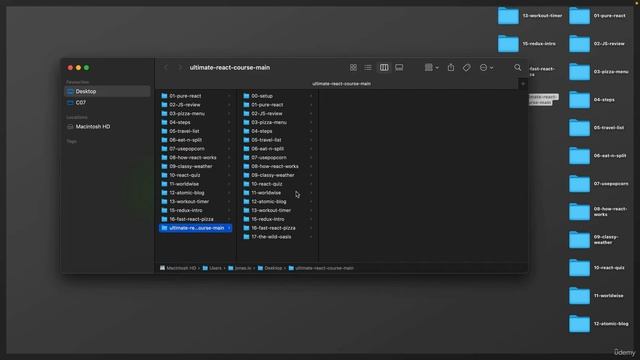Select 05-travel-list in the first column
640x360 pixels.
(196, 131)
